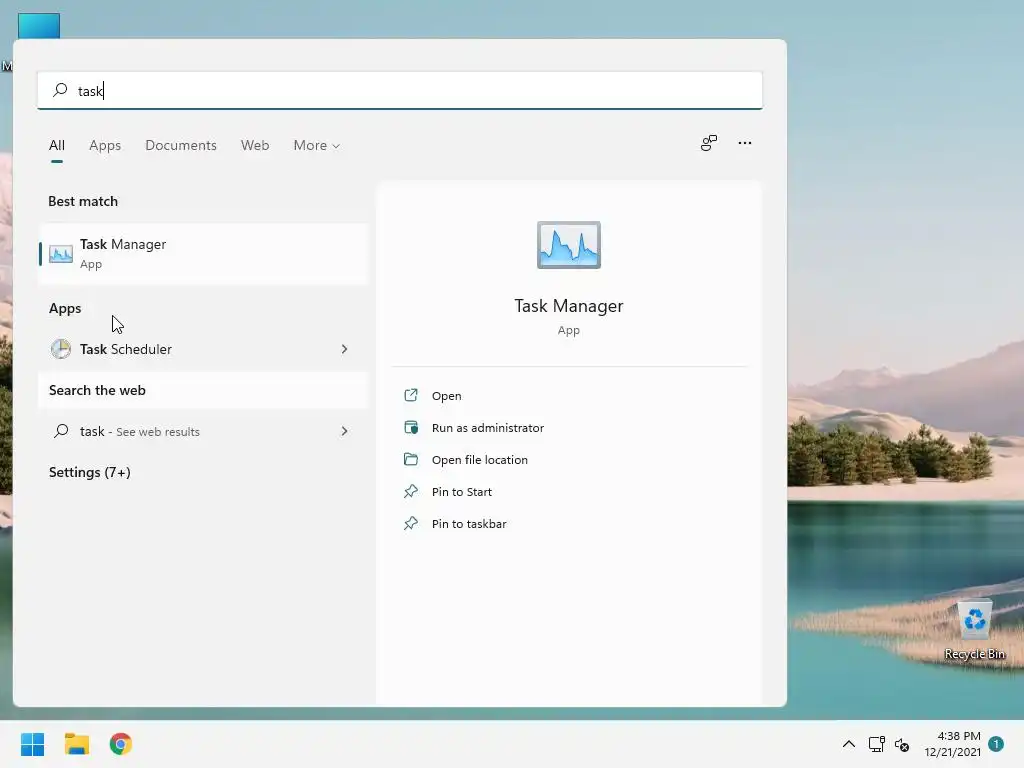Choose Run as administrator
This screenshot has width=1024, height=768.
488,428
